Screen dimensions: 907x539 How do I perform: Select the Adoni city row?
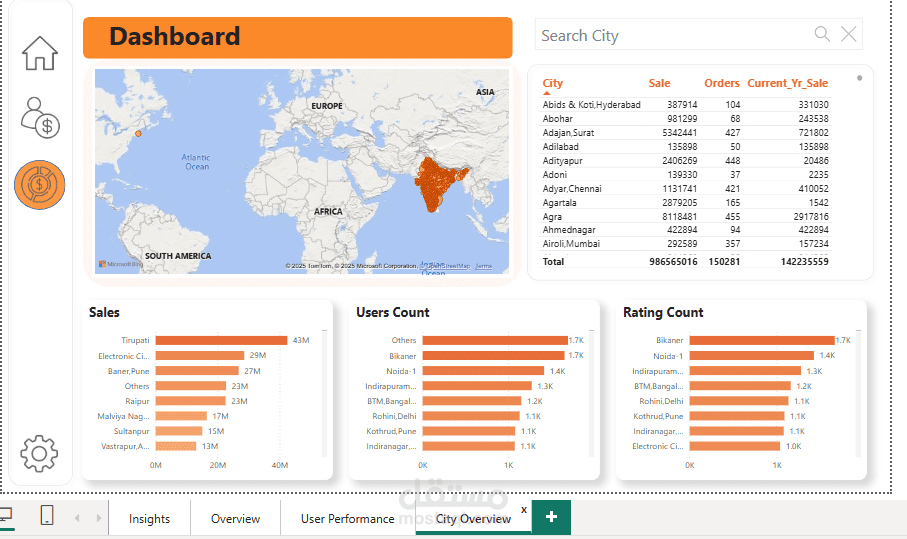point(685,175)
